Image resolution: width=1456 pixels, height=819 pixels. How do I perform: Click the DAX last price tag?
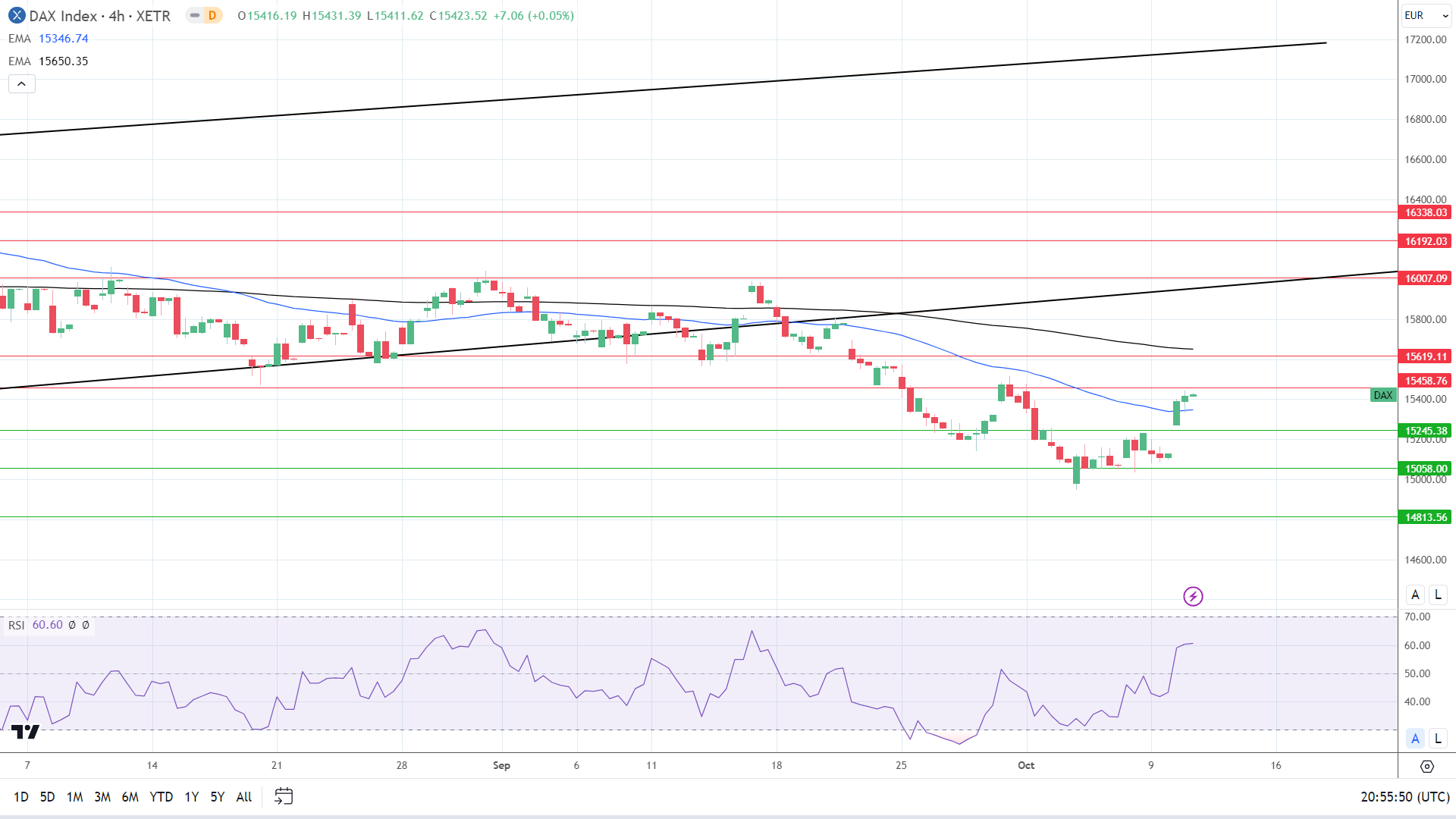(1383, 395)
